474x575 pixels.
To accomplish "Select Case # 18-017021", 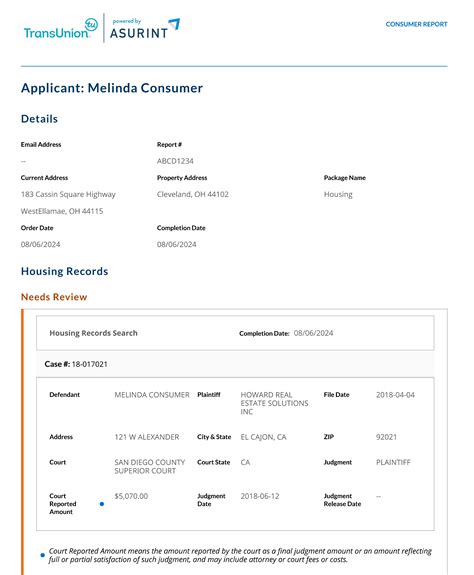I will point(76,364).
